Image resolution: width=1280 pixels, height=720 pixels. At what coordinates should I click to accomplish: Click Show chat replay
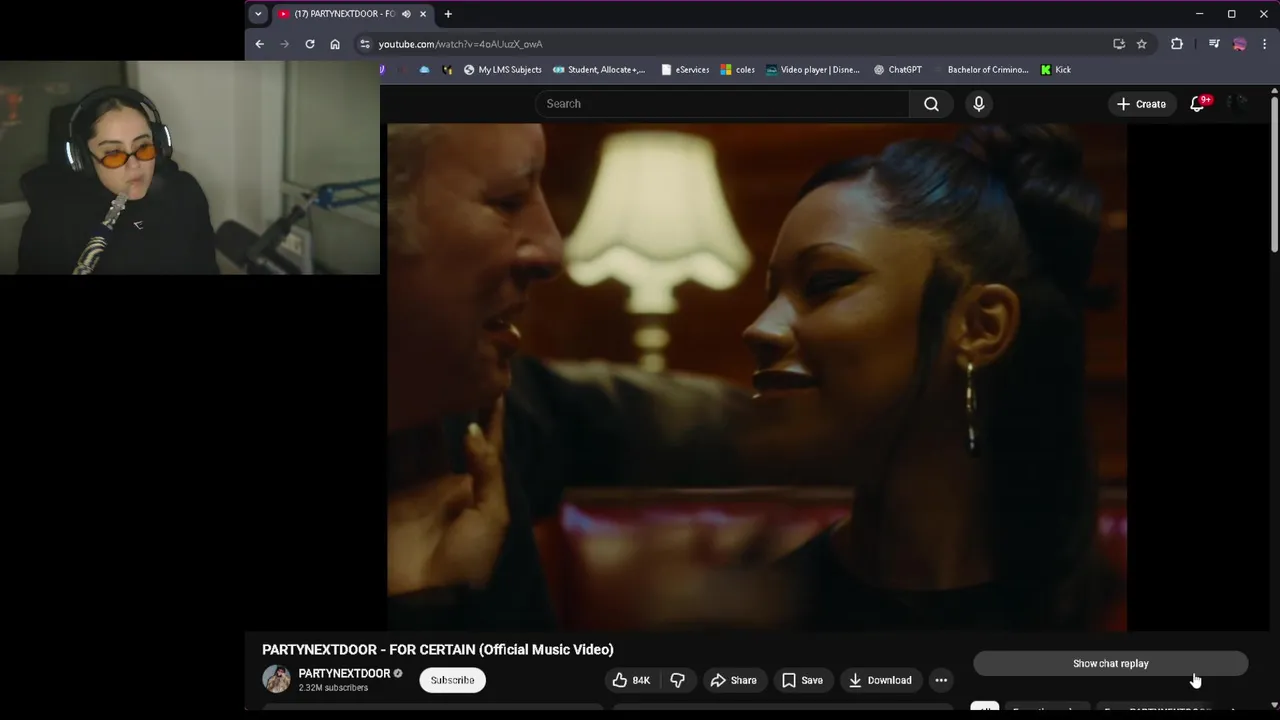[1110, 663]
